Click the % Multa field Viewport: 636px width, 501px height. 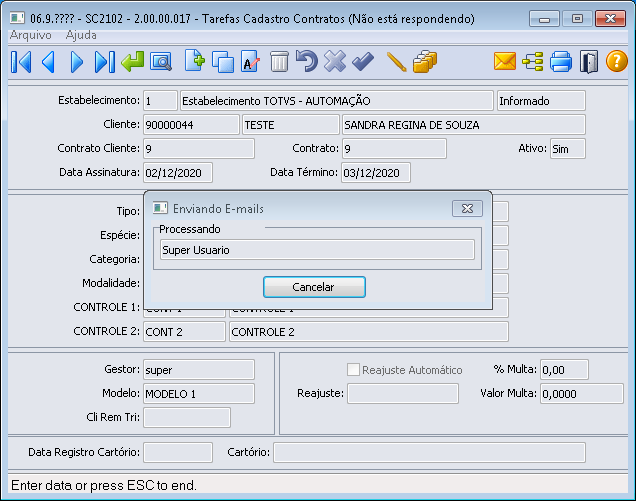point(564,370)
